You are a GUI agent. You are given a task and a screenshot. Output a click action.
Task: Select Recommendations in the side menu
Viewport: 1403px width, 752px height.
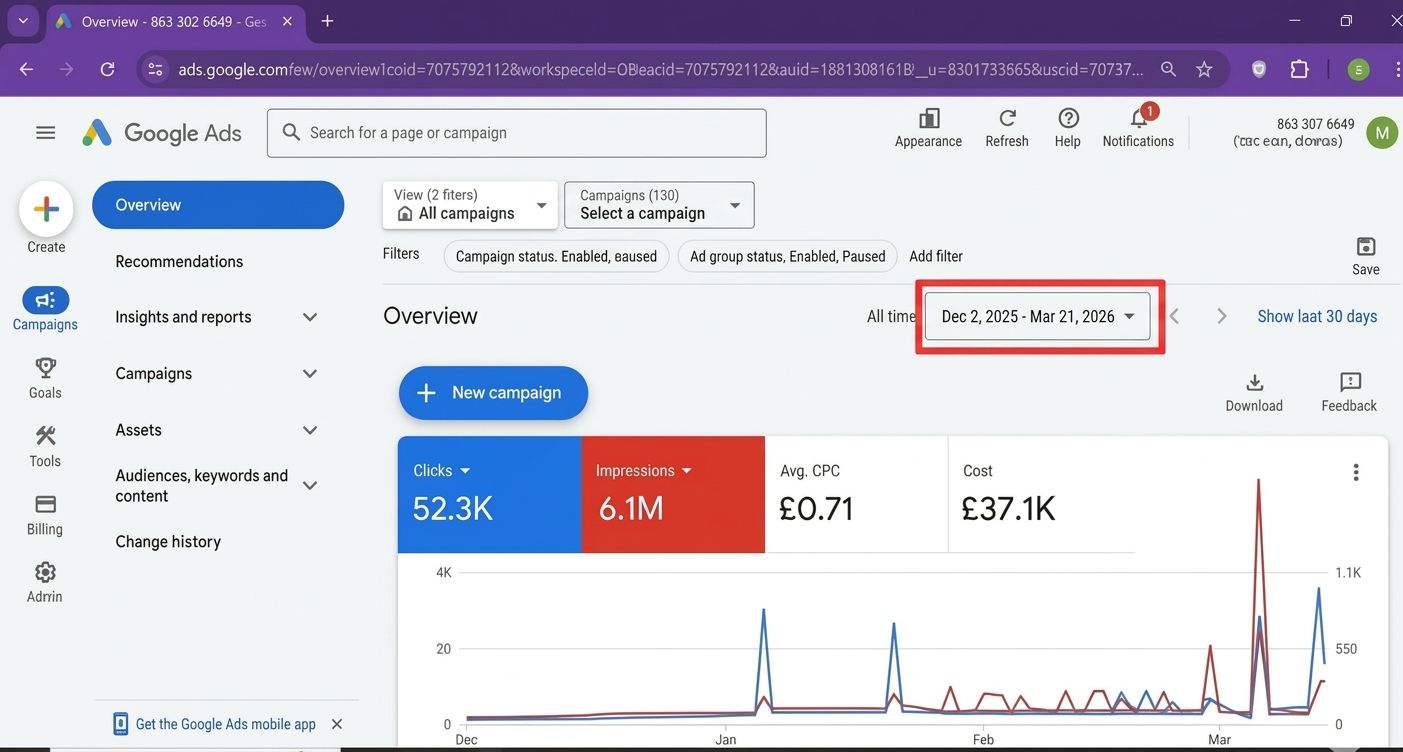coord(179,261)
